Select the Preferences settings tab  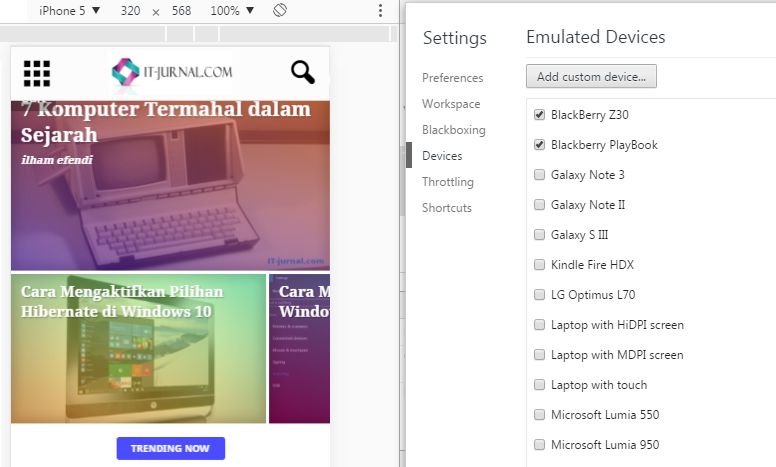point(452,78)
